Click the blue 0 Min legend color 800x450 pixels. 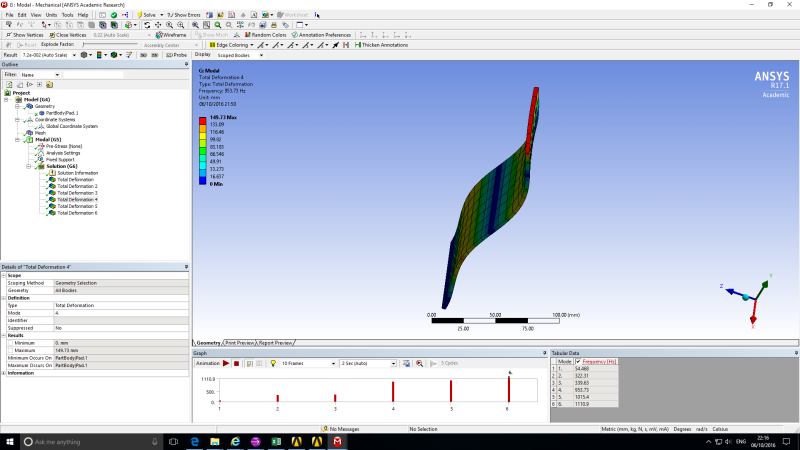(203, 180)
